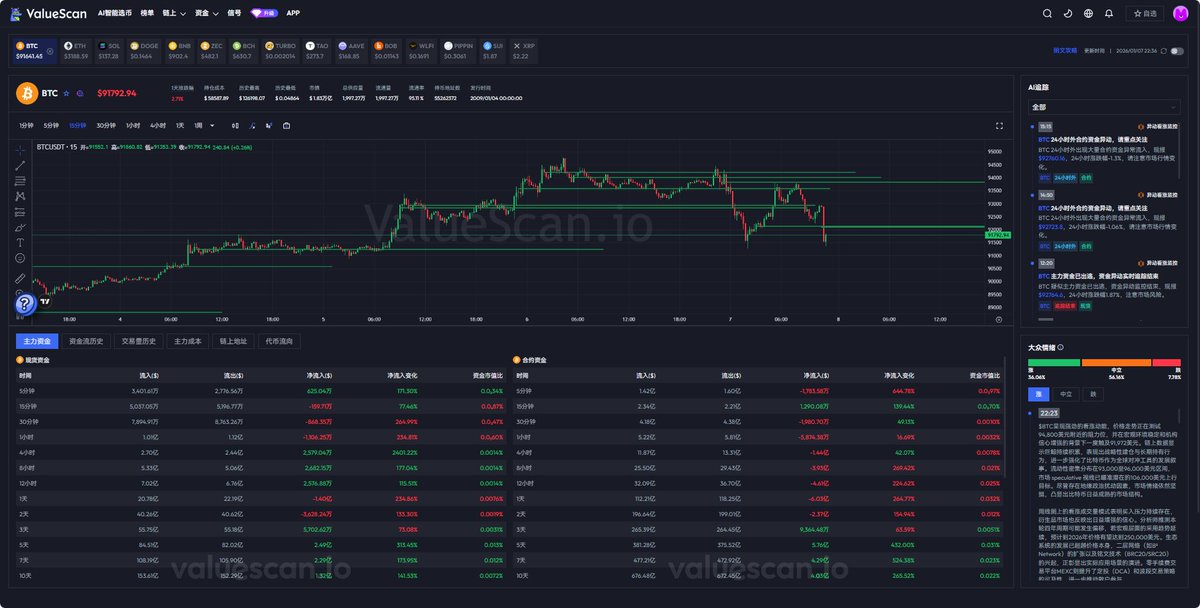Viewport: 1200px width, 608px height.
Task: Click the ValueScan logo
Action: click(x=48, y=13)
